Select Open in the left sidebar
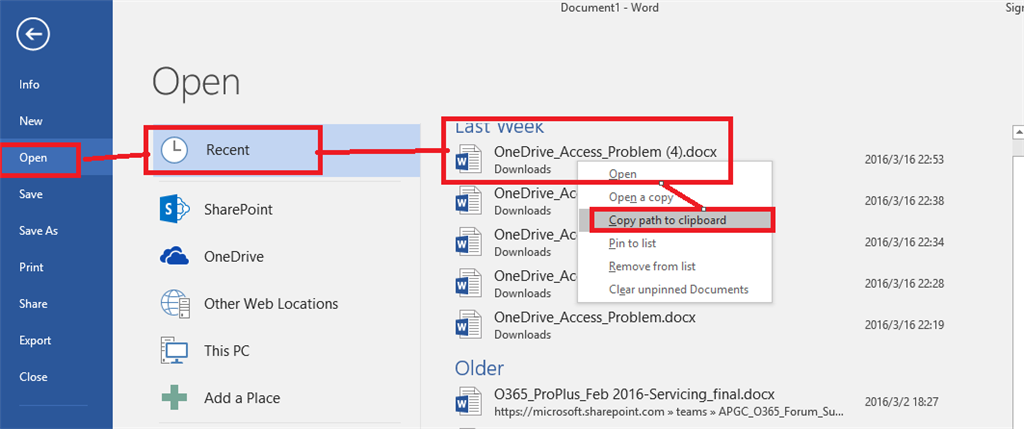The height and width of the screenshot is (429, 1024). coord(56,157)
